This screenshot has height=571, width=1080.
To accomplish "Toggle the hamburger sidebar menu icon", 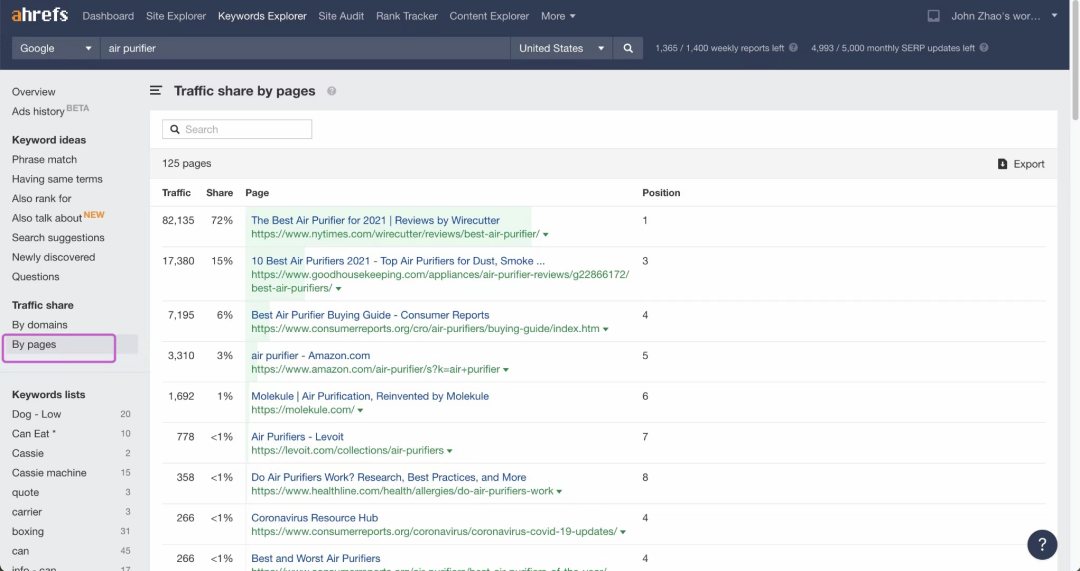I will [156, 90].
